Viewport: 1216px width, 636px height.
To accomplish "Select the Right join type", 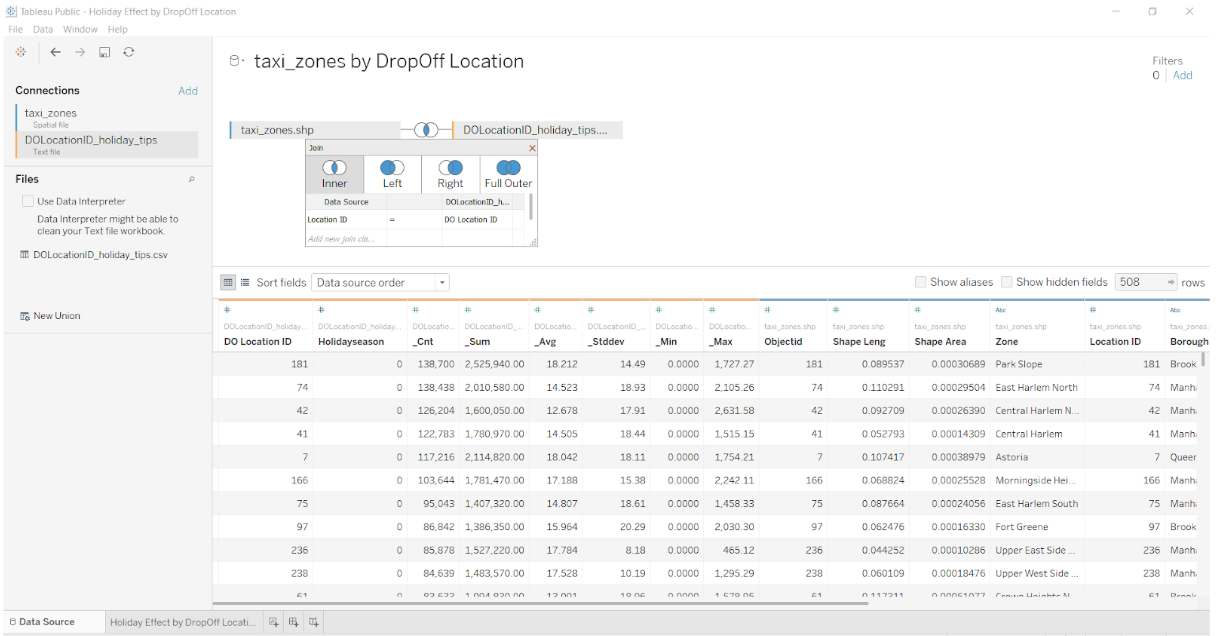I will click(x=450, y=173).
